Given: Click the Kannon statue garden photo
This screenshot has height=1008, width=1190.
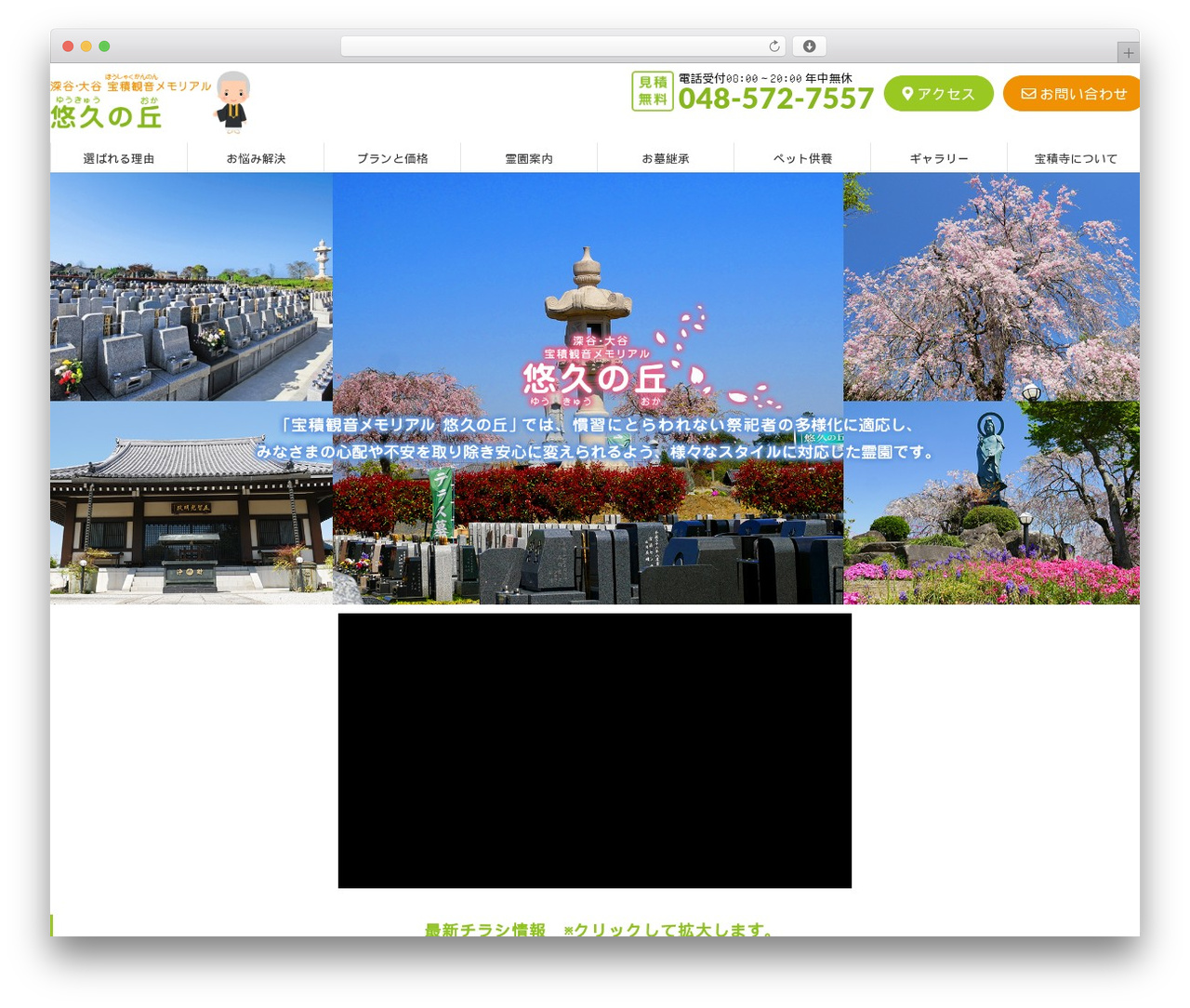Looking at the screenshot, I should coord(991,503).
